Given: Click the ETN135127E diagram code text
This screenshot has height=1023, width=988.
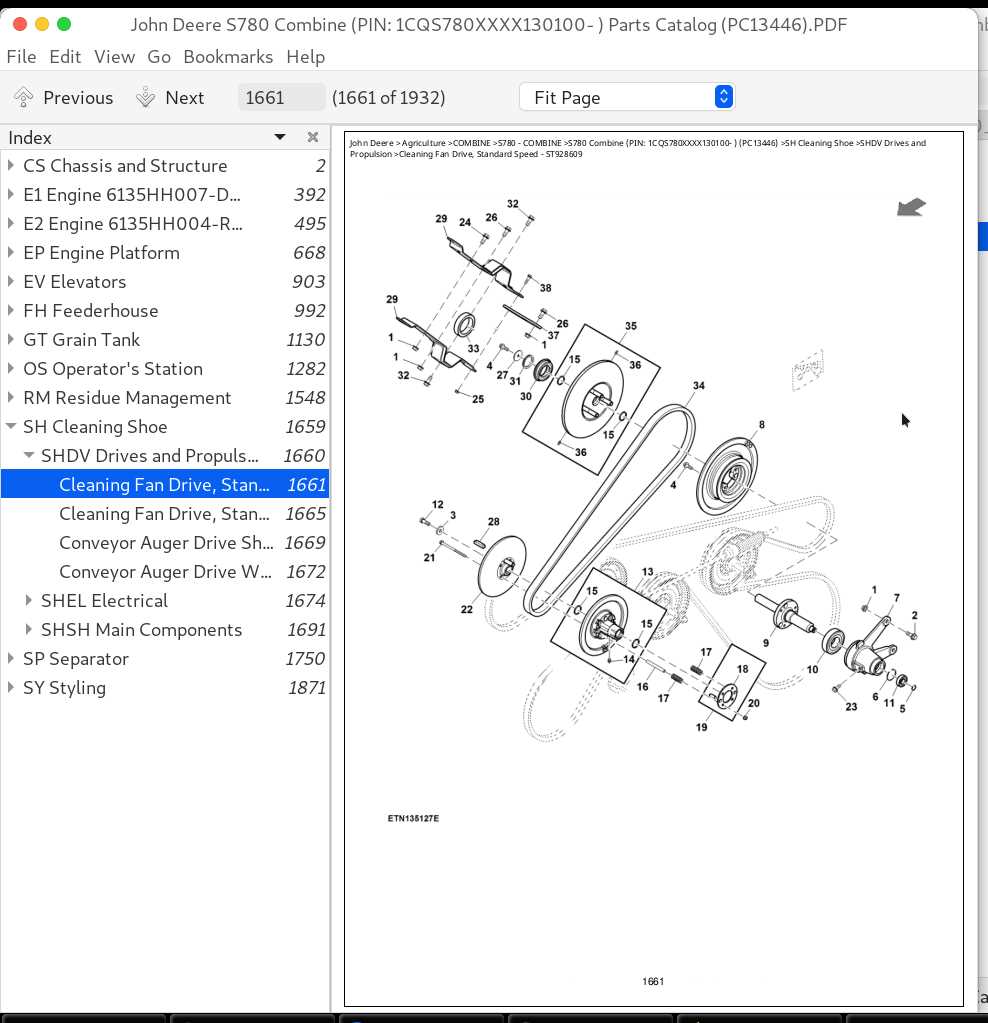Looking at the screenshot, I should click(x=413, y=818).
